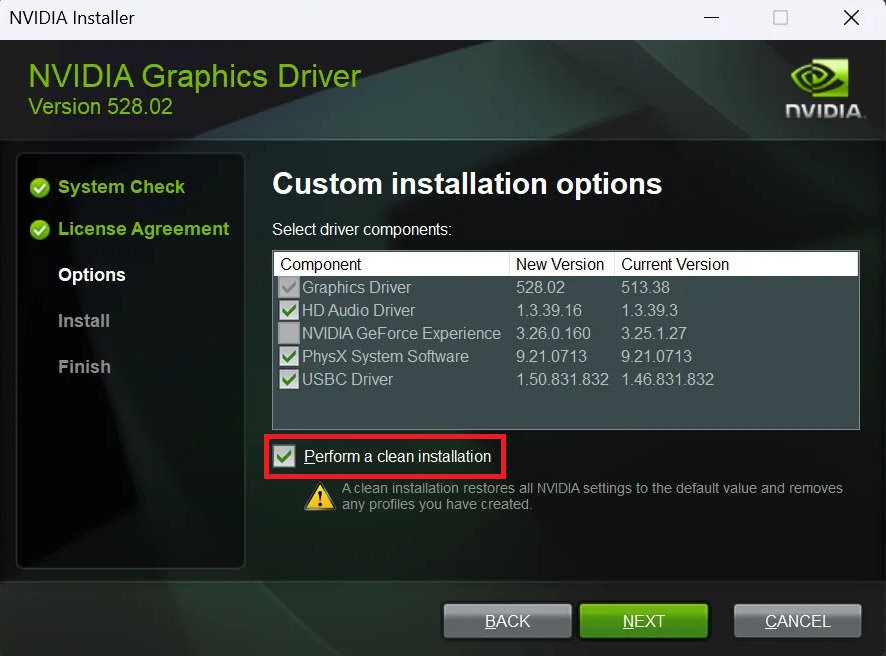The image size is (886, 656).
Task: Click BACK to return to License Agreement
Action: [507, 620]
